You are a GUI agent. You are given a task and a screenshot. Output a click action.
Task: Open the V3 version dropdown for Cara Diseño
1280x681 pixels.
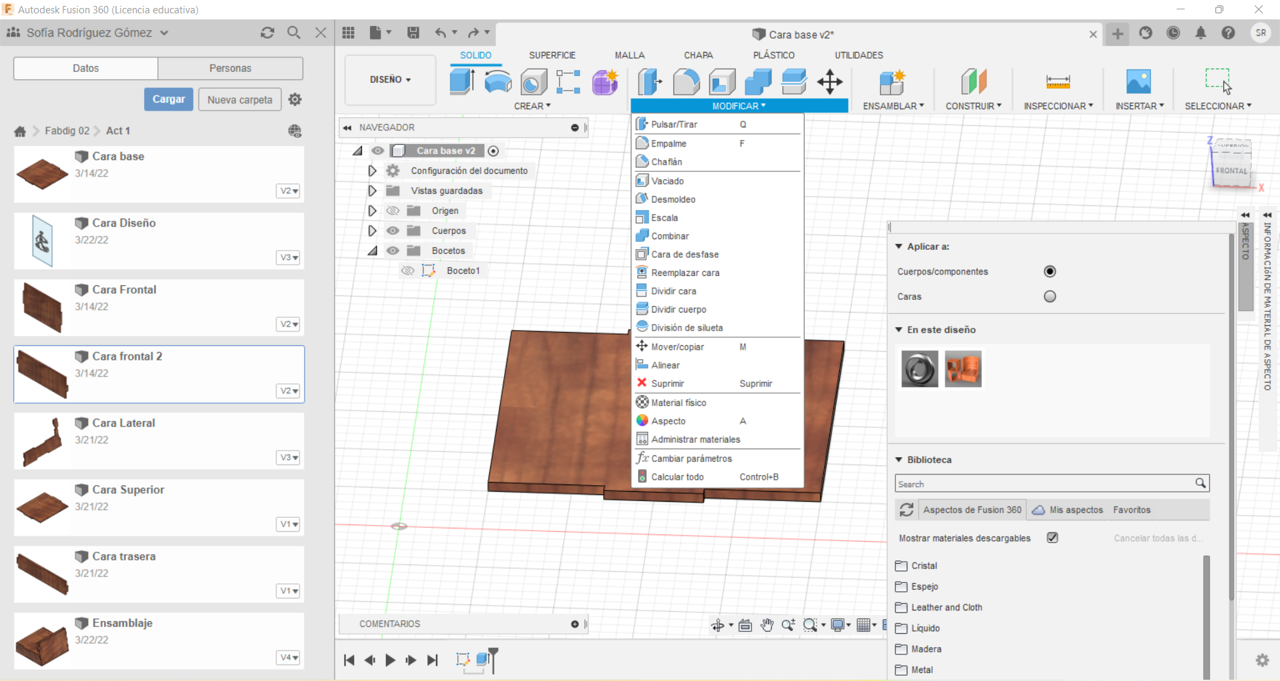288,258
